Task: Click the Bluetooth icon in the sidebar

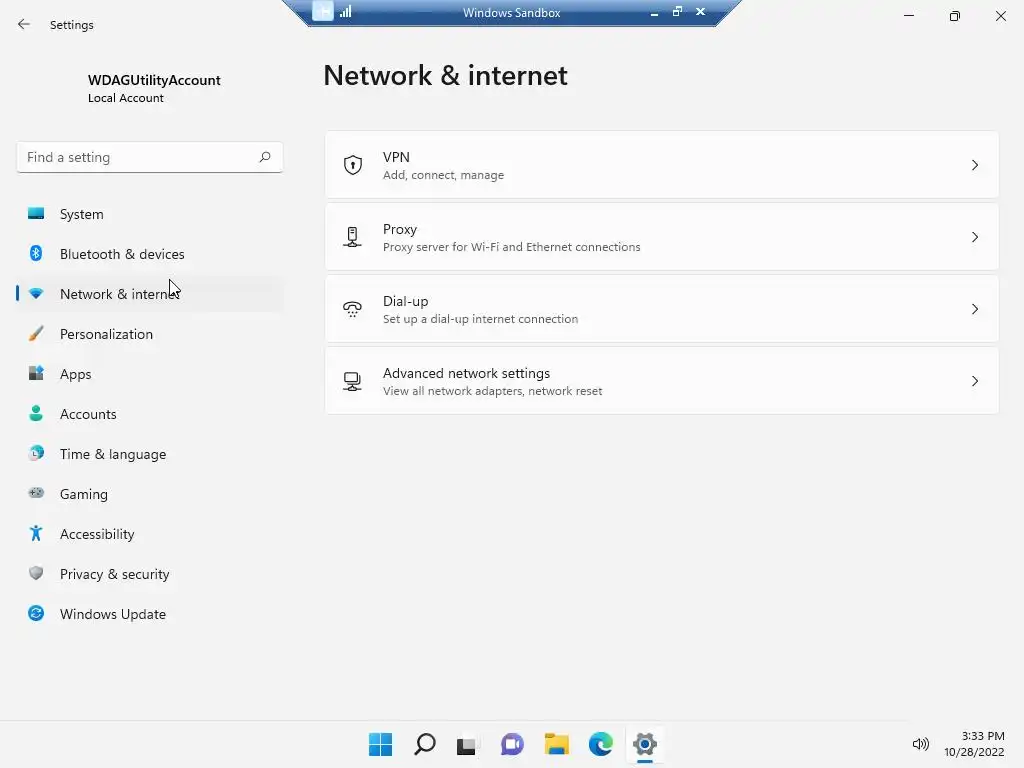Action: (x=36, y=254)
